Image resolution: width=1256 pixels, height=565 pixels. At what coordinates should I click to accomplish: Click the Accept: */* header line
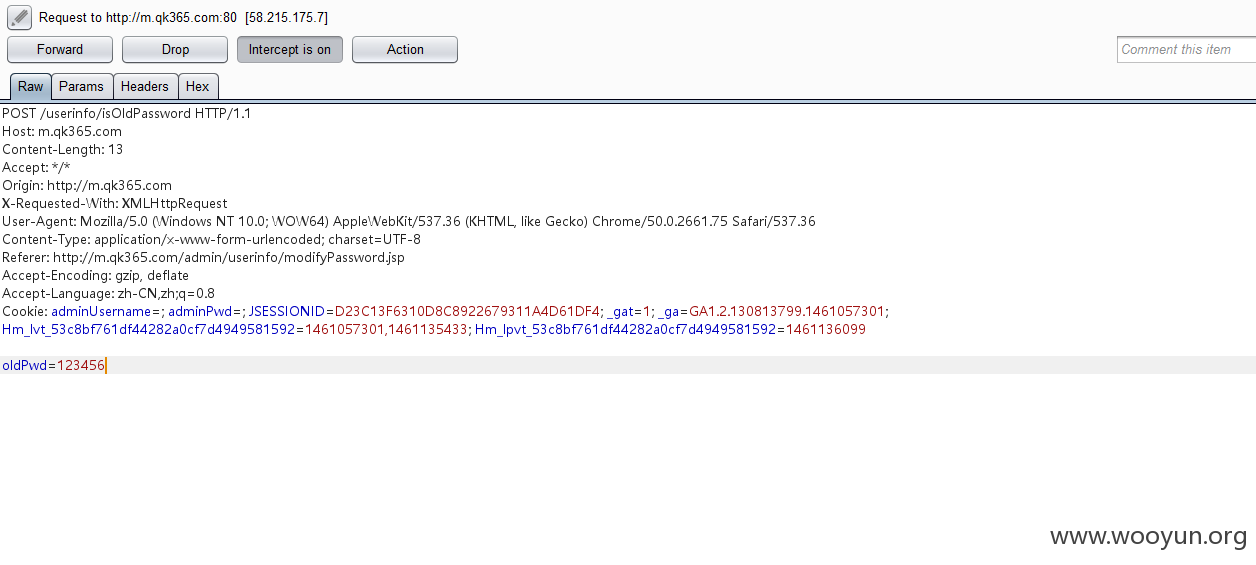36,167
